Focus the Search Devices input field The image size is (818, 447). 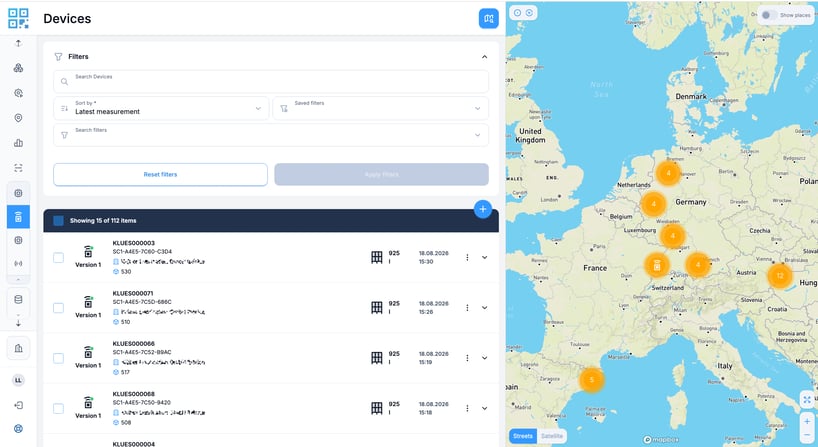pos(271,81)
